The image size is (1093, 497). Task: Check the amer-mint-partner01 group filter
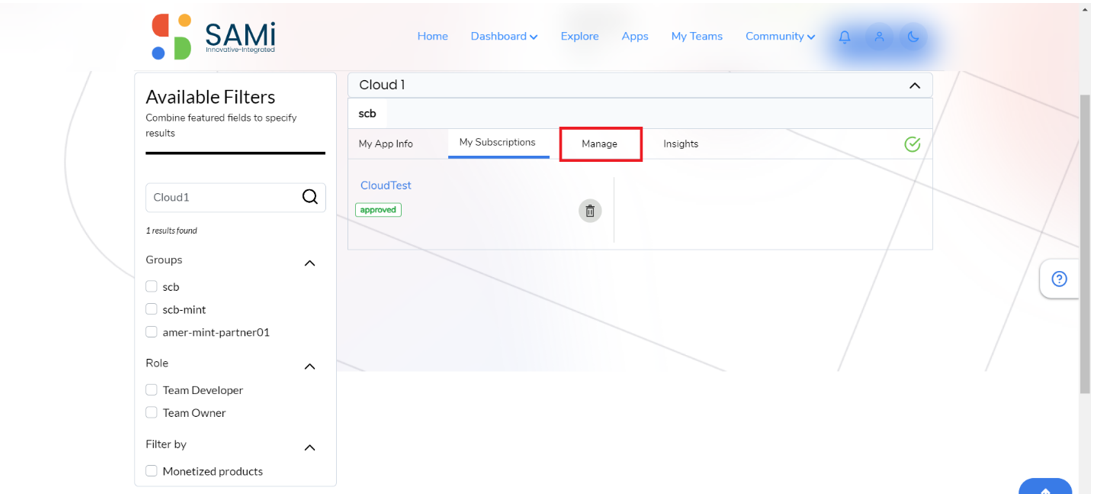(151, 332)
